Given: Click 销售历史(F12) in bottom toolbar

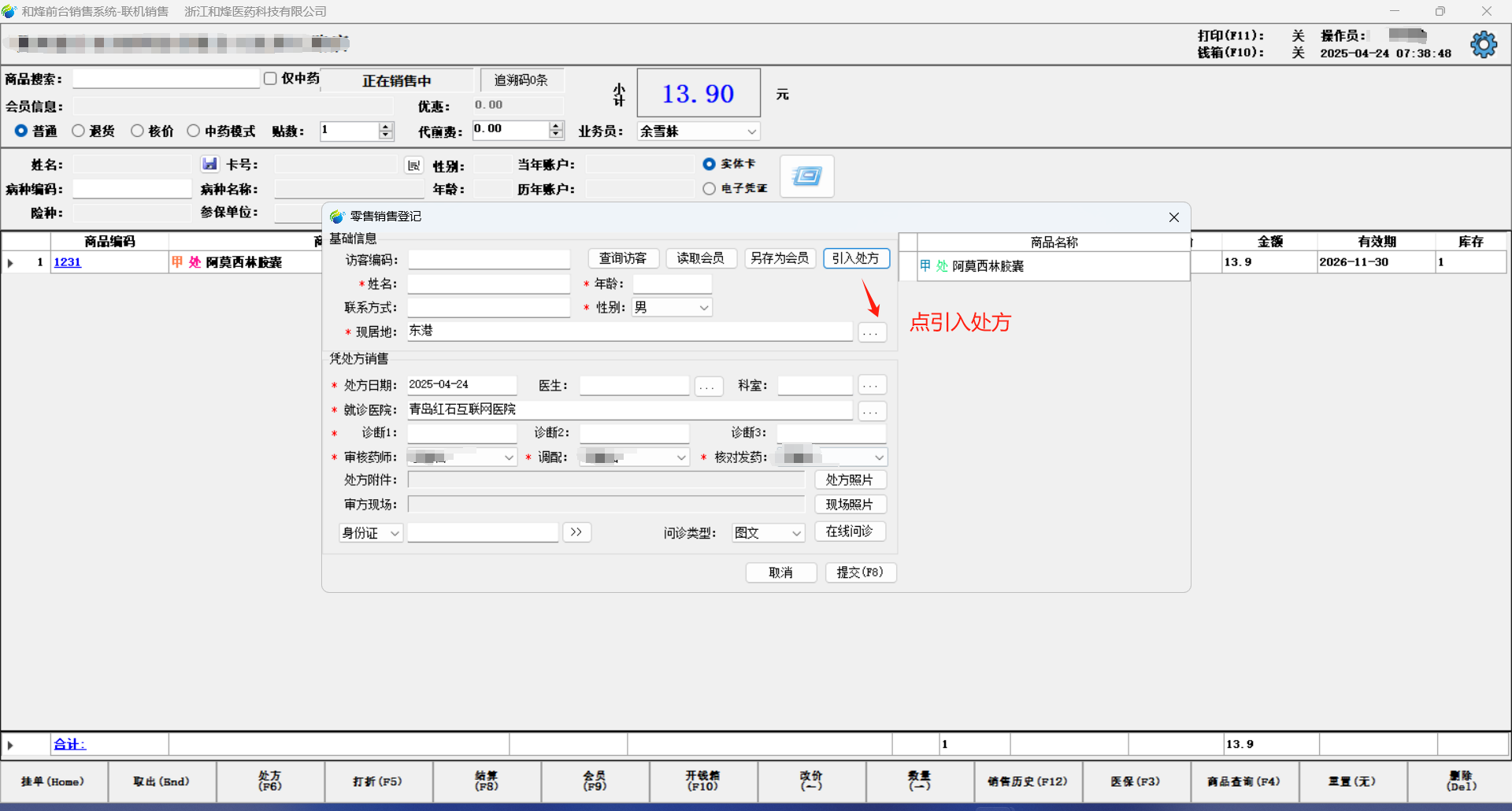Looking at the screenshot, I should click(1028, 782).
